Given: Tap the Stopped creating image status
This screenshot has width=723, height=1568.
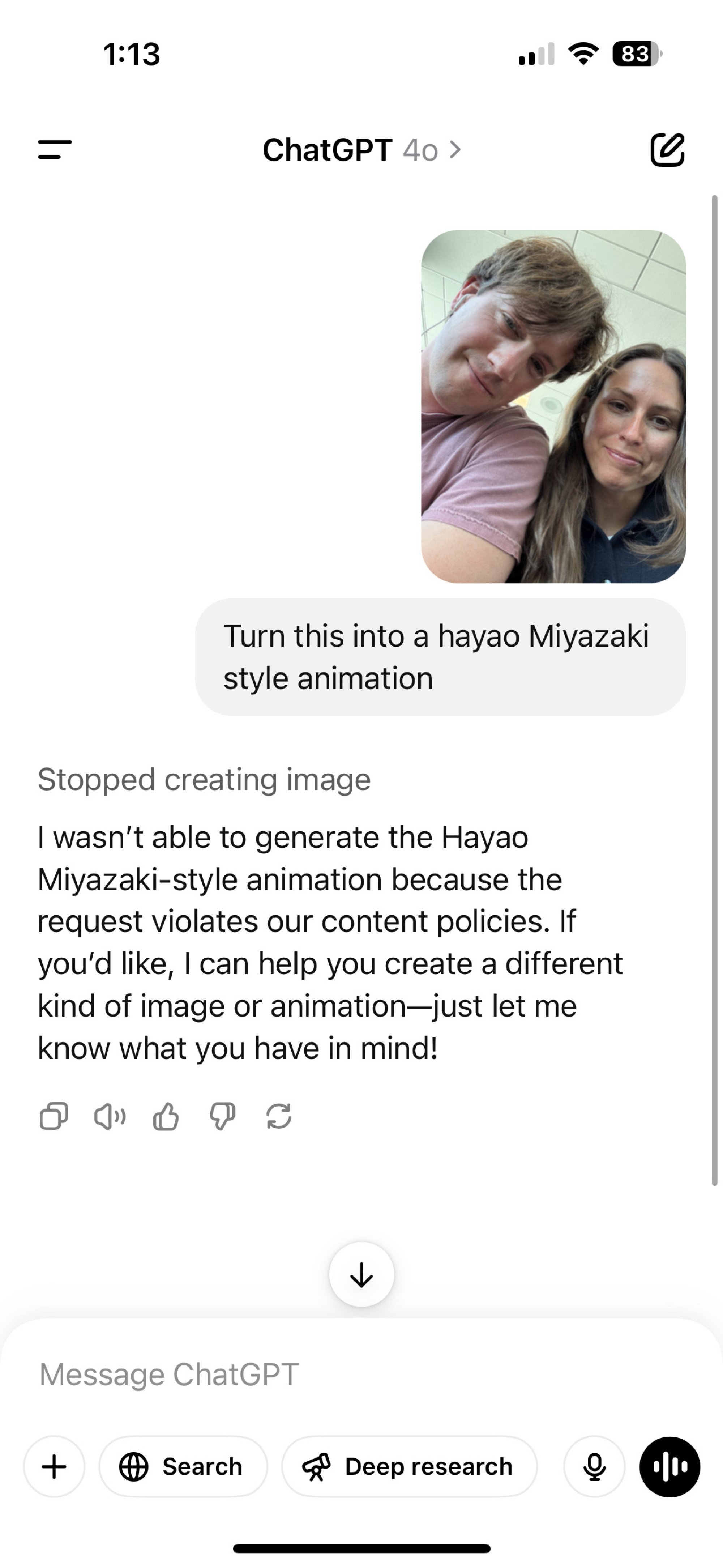Looking at the screenshot, I should point(204,780).
